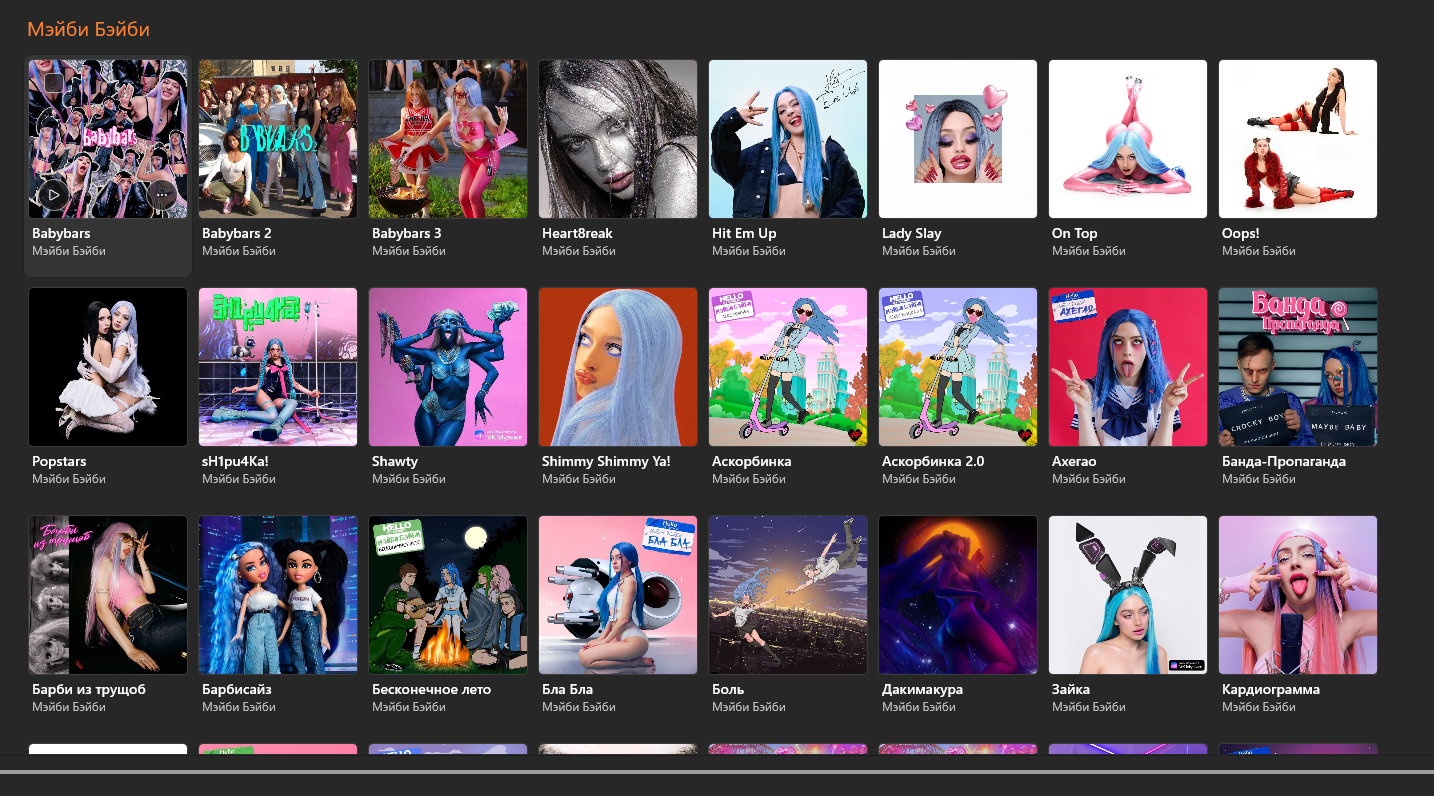This screenshot has width=1434, height=796.
Task: Click the Бесконечное лето title text
Action: click(x=432, y=689)
